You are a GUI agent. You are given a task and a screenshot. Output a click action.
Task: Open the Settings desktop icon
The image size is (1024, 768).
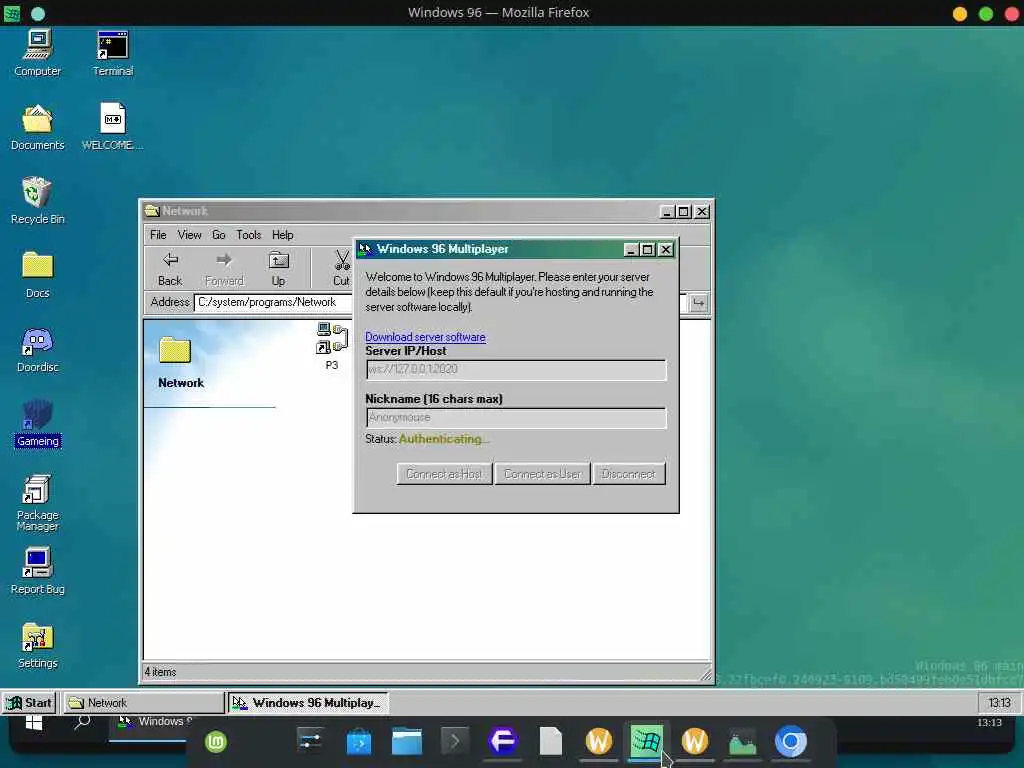coord(37,645)
